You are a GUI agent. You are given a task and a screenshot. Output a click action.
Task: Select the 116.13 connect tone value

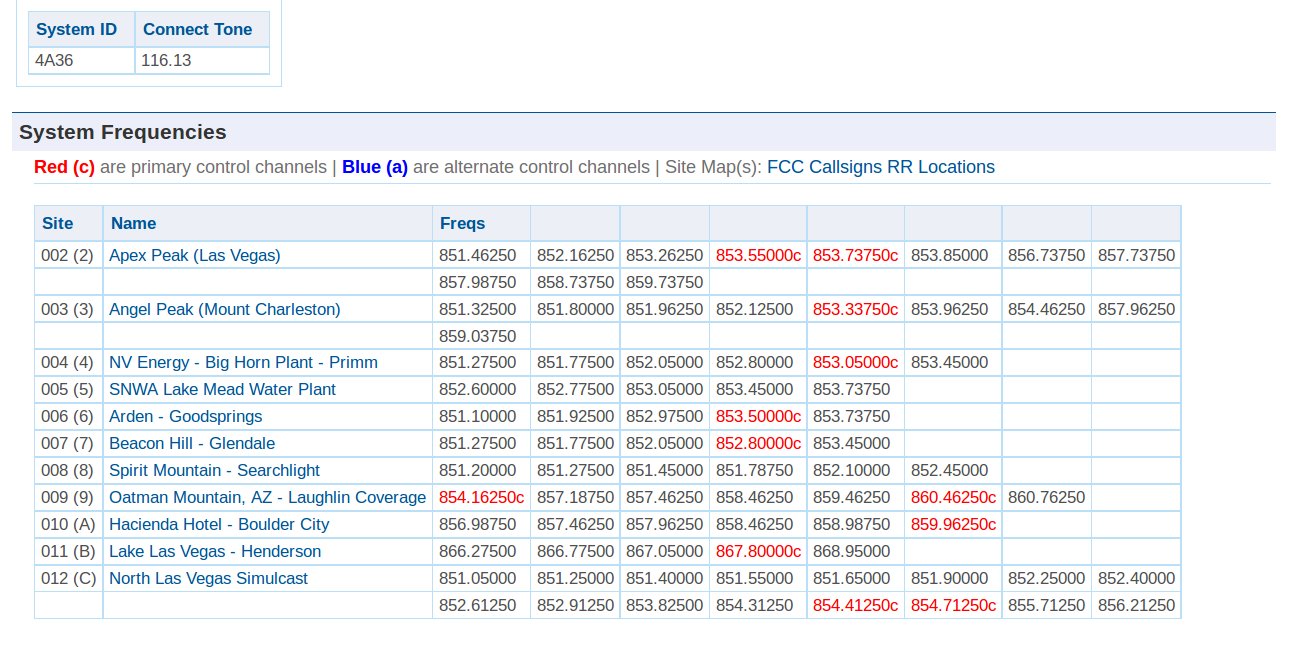[166, 60]
